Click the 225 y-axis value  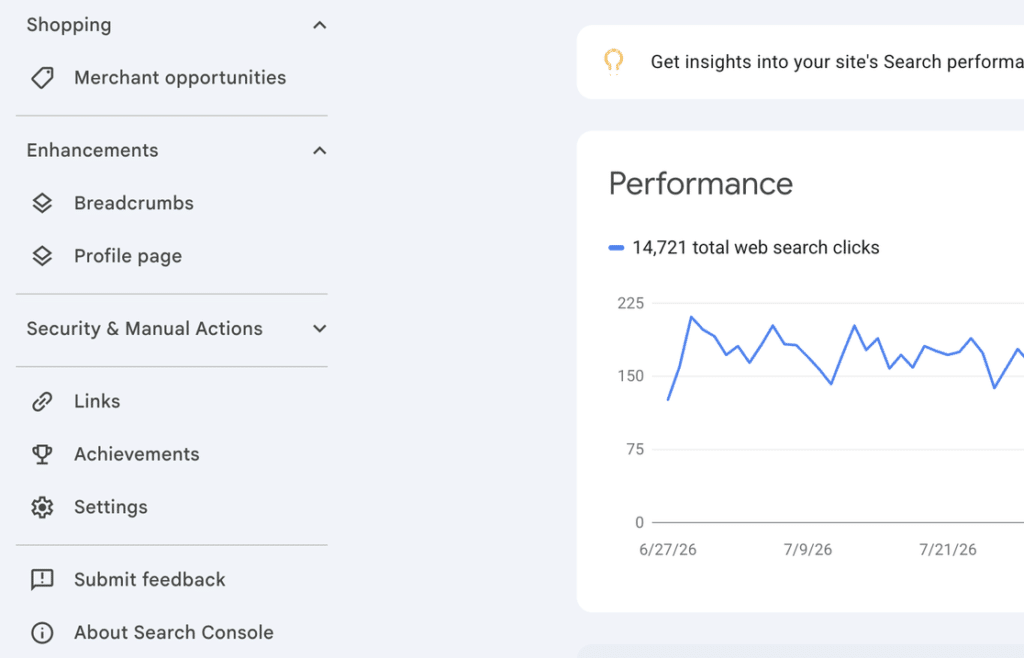click(630, 303)
